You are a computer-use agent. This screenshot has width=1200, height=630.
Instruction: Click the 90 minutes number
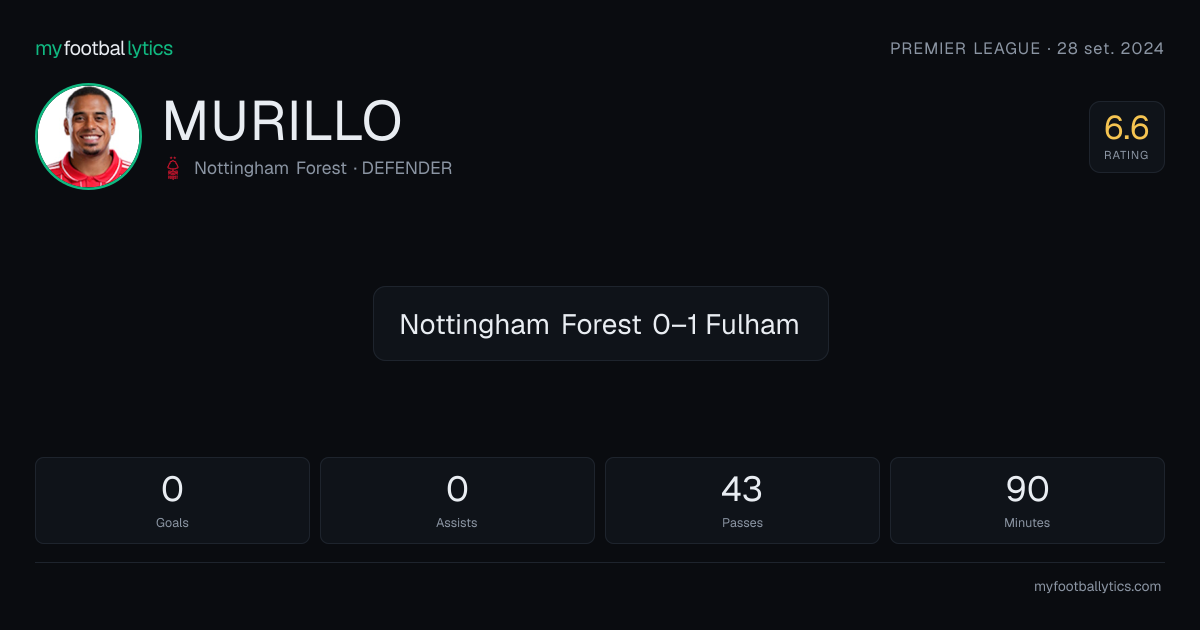pyautogui.click(x=1027, y=489)
